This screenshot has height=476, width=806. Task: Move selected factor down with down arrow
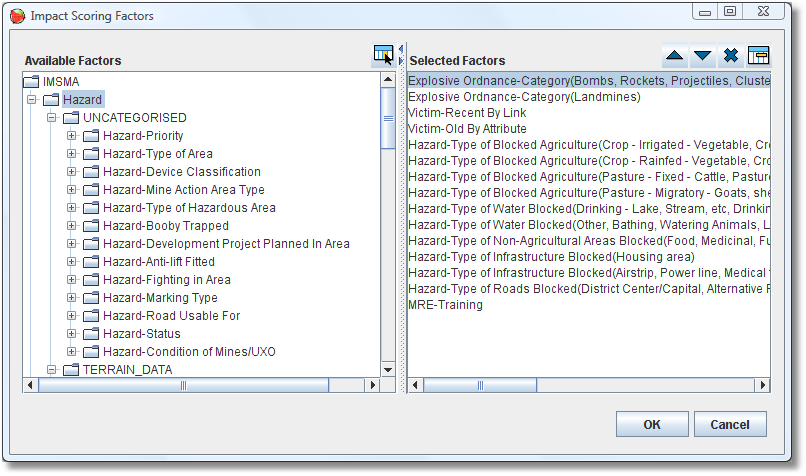(703, 56)
